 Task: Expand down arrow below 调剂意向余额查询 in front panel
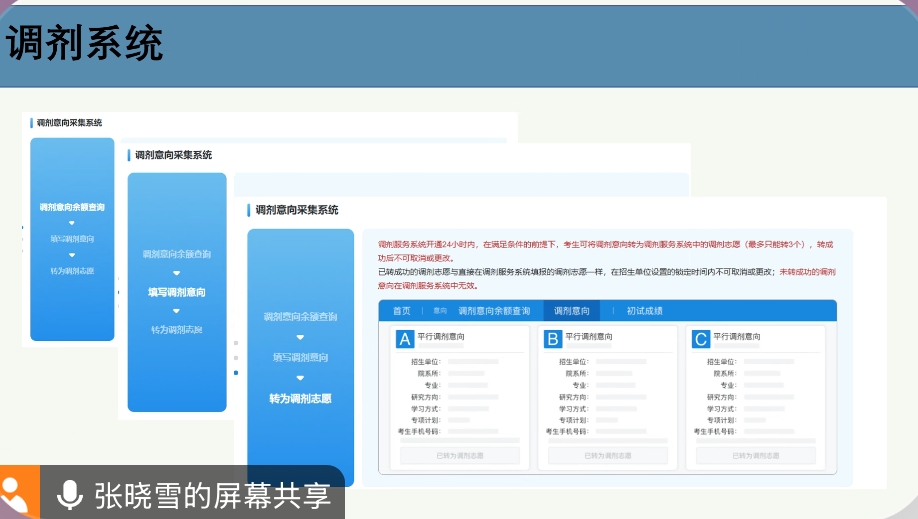(x=300, y=337)
